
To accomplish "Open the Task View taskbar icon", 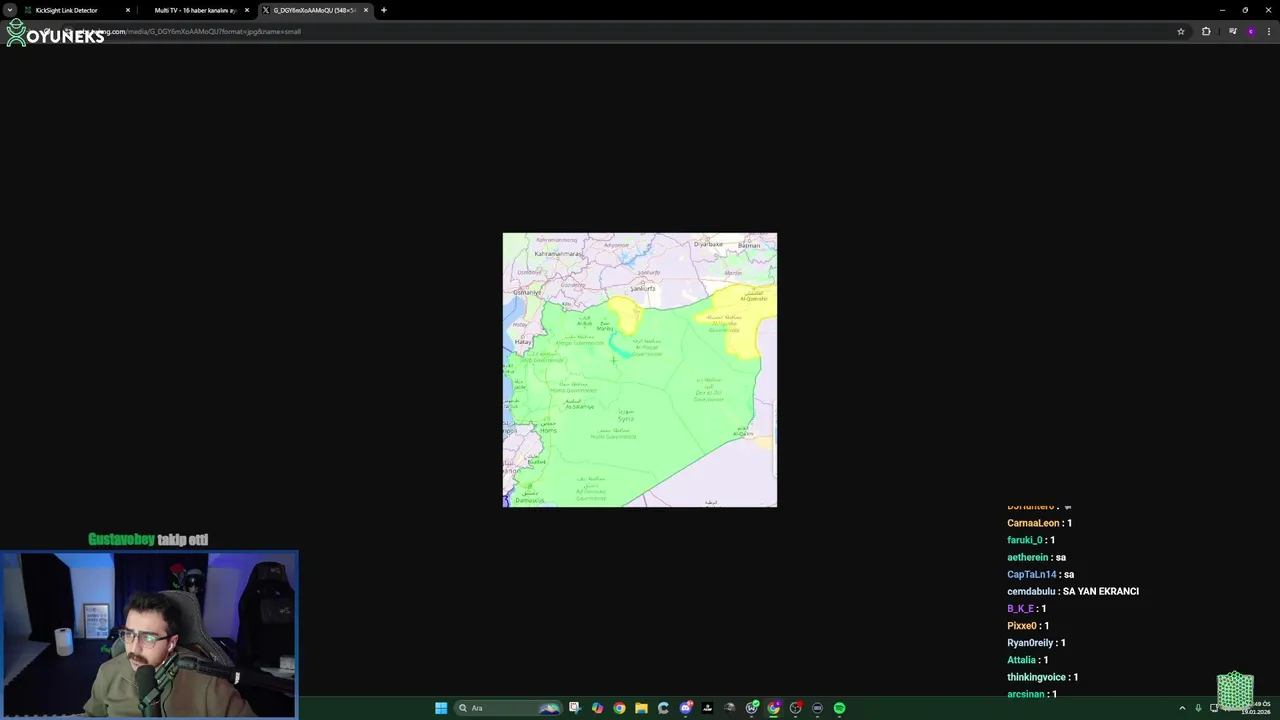I will (x=575, y=708).
